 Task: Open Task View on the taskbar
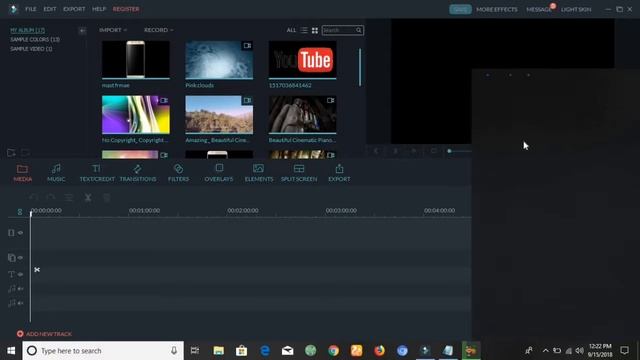(195, 351)
